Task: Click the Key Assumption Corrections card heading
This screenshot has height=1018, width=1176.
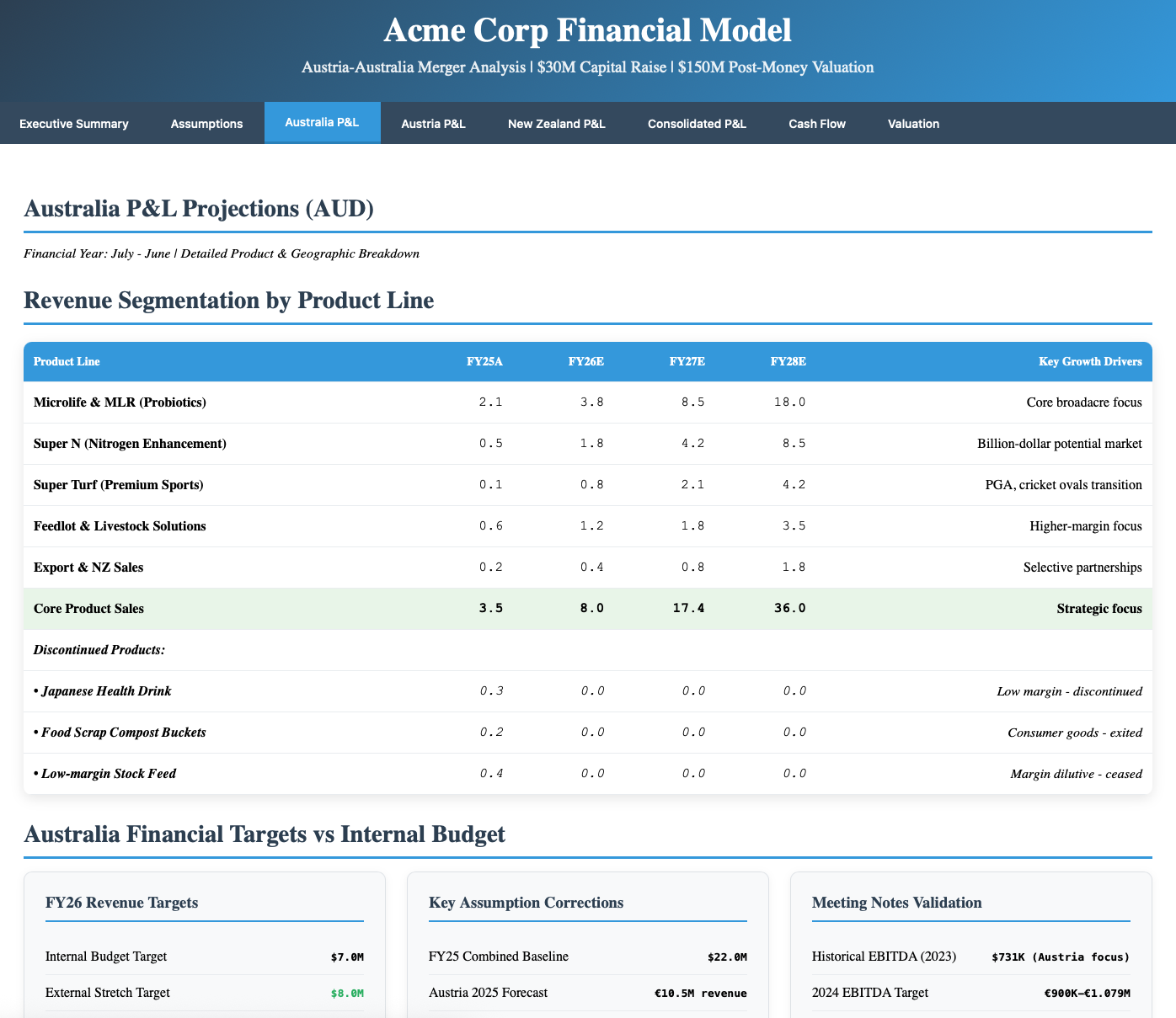Action: point(526,903)
